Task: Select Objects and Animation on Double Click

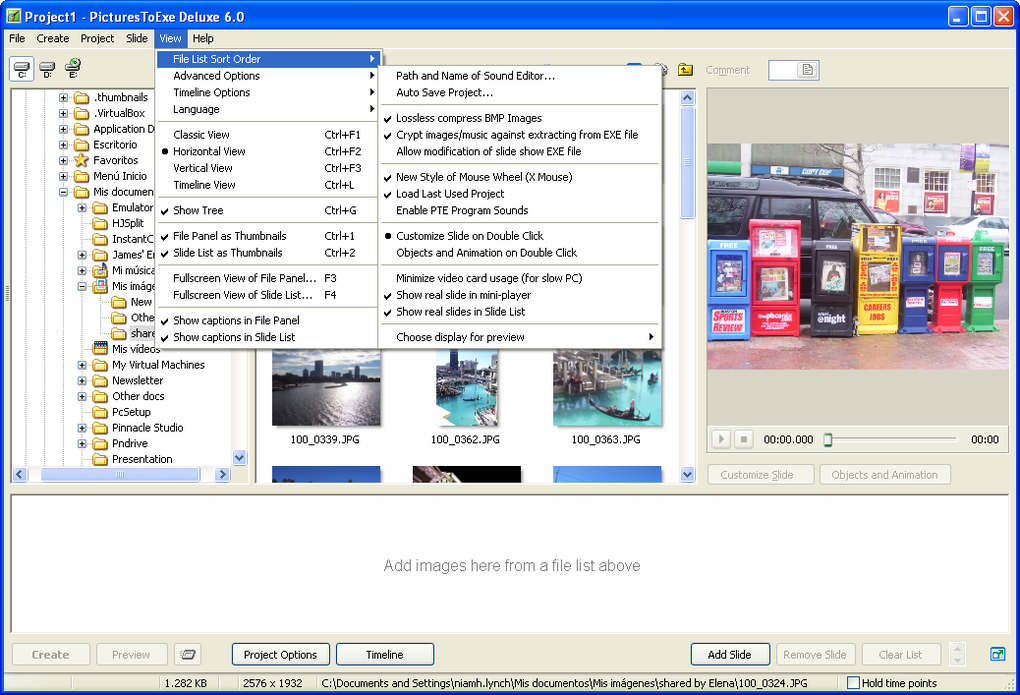Action: 520,253
